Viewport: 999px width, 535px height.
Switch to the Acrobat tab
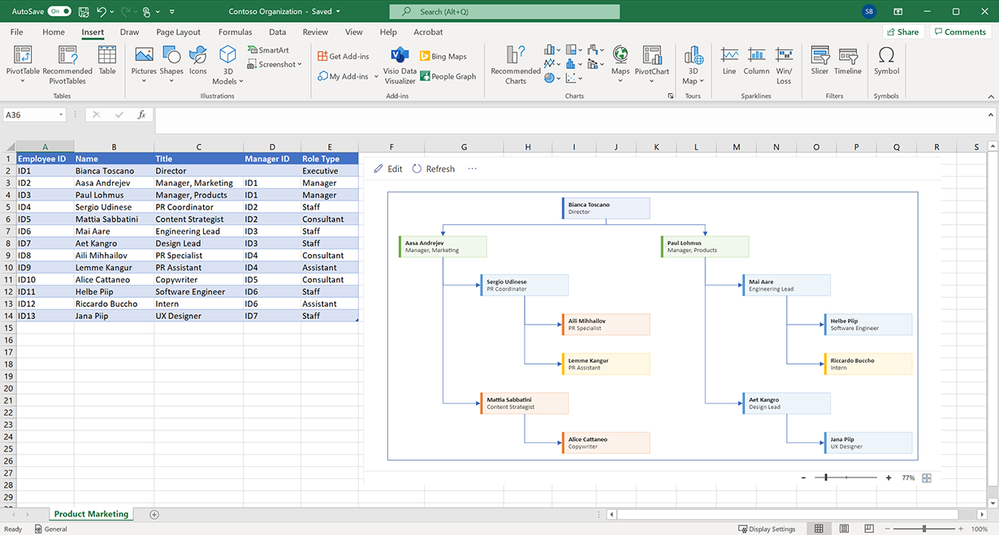coord(428,32)
